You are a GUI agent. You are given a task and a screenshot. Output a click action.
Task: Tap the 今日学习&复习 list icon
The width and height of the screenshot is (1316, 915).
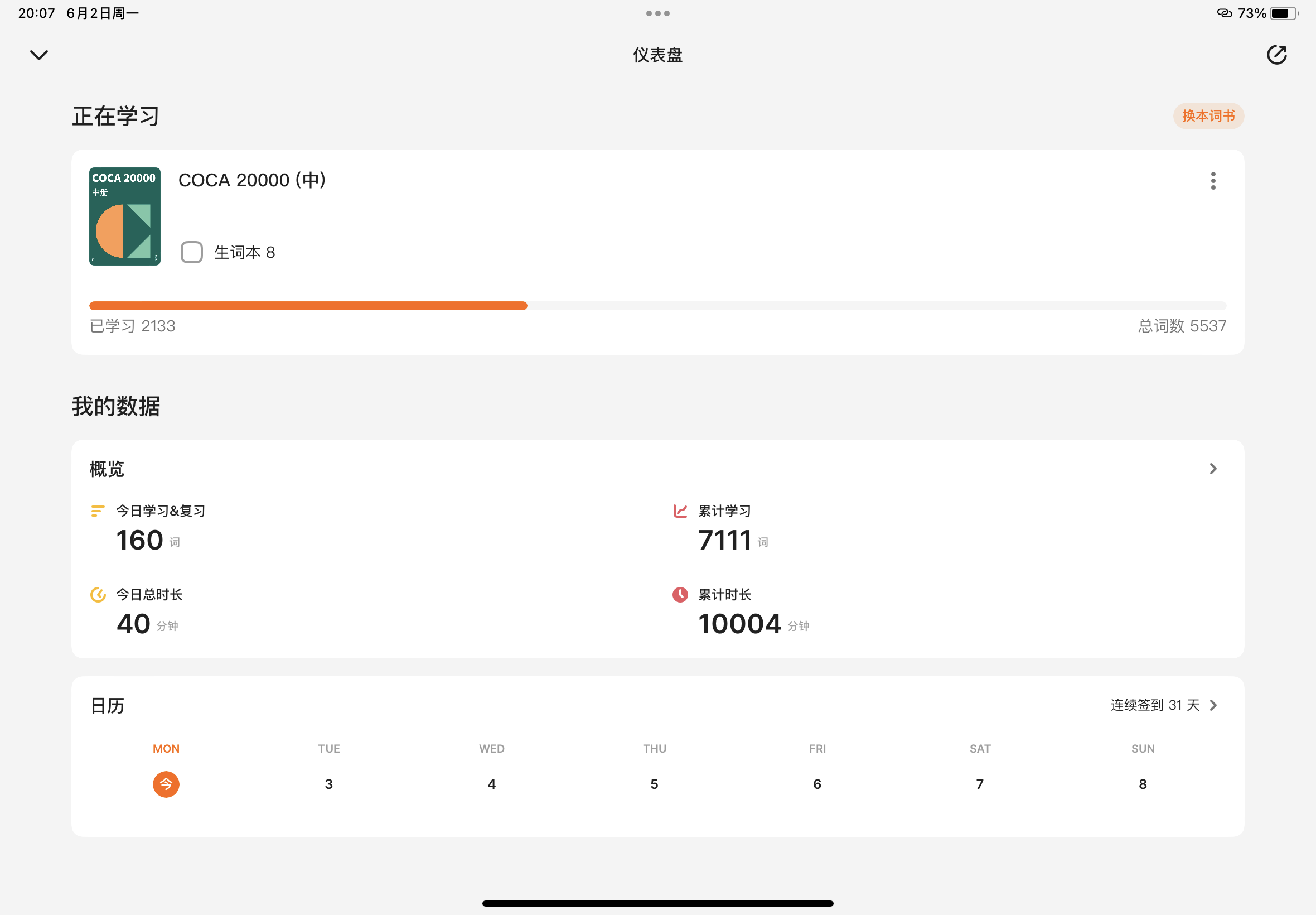[x=98, y=511]
